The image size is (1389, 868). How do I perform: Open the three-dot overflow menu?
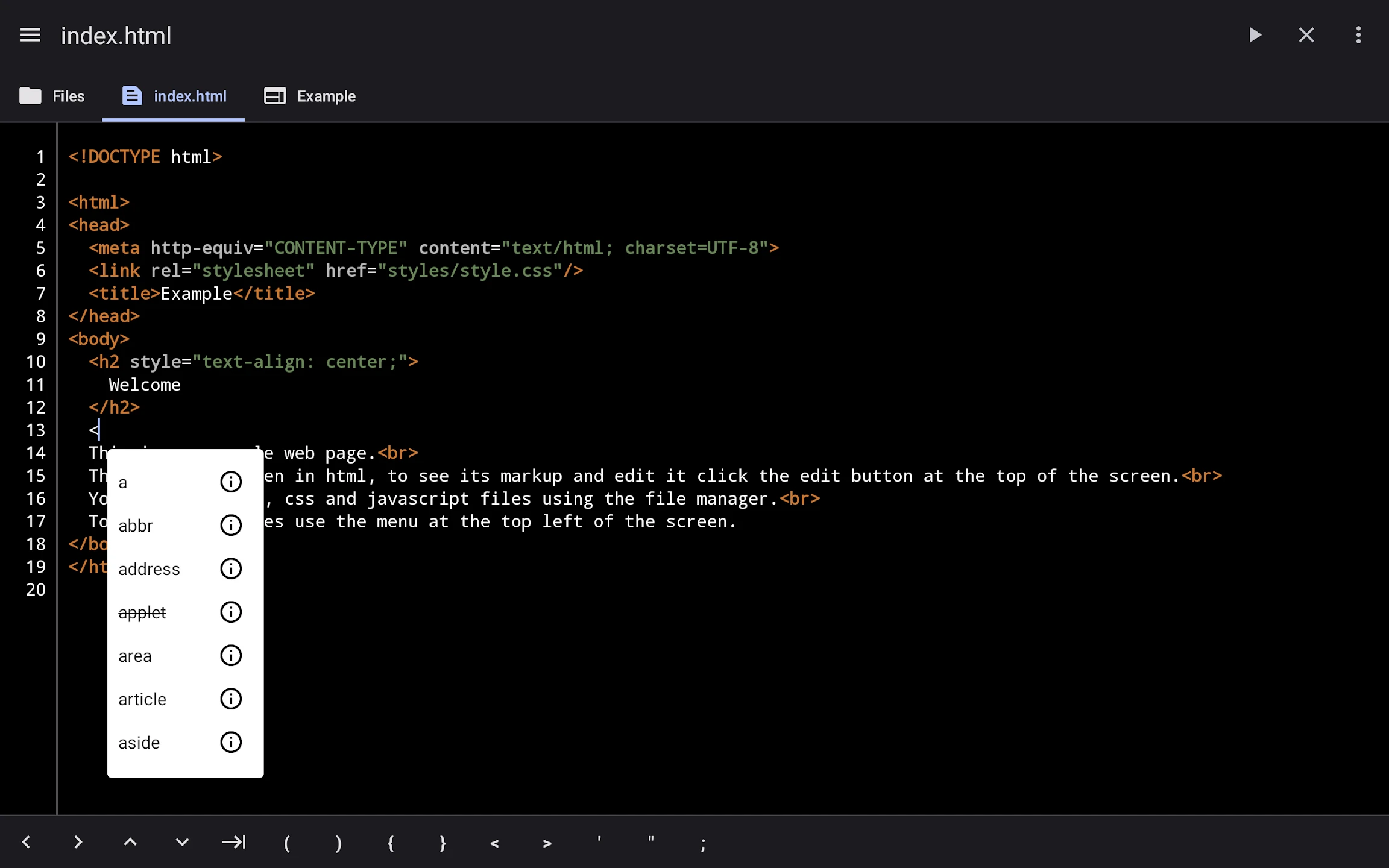[x=1358, y=35]
